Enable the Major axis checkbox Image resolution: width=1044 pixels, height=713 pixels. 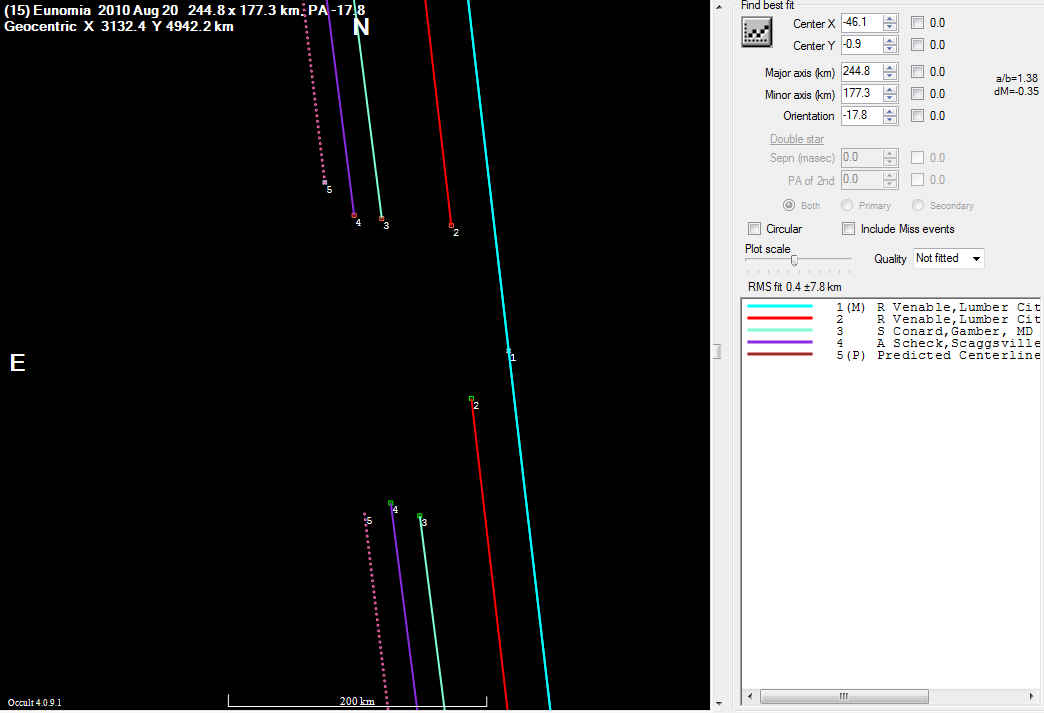tap(917, 71)
